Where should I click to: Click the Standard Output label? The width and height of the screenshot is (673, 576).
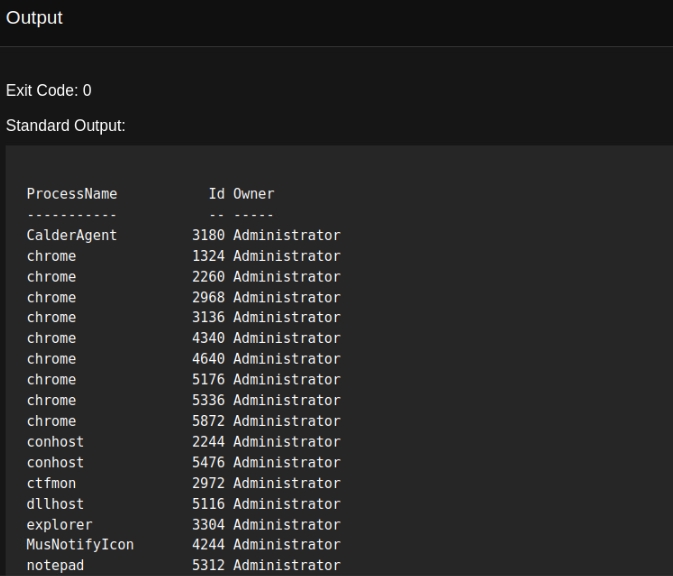click(x=65, y=126)
